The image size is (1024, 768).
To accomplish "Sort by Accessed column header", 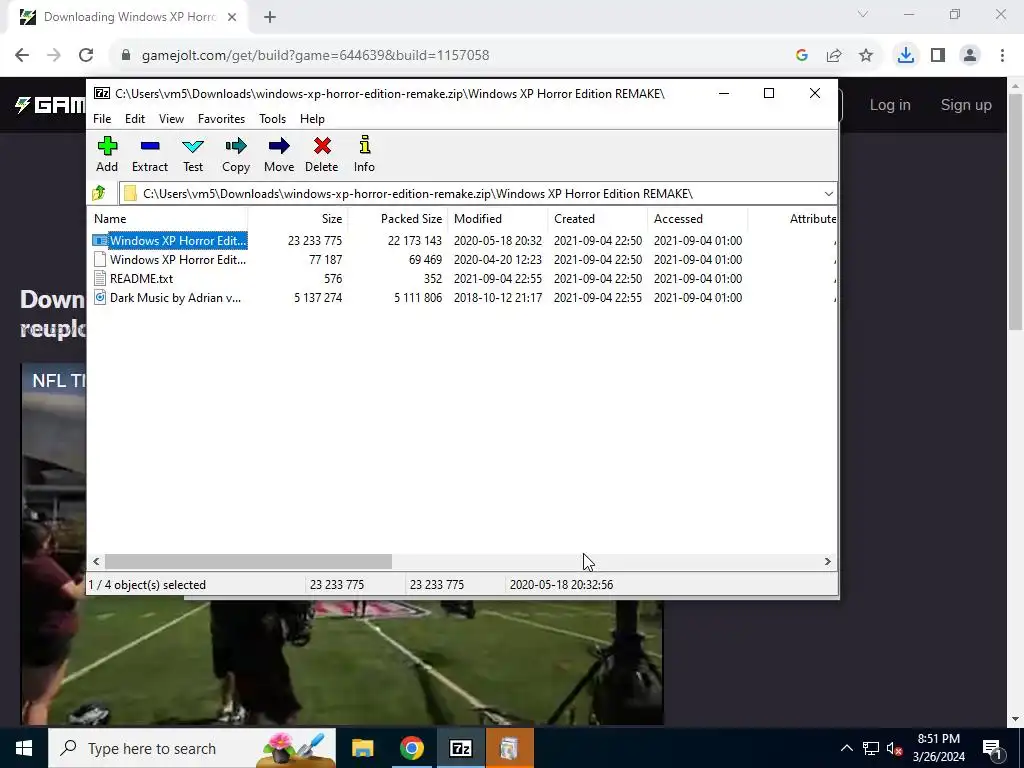I will (697, 219).
